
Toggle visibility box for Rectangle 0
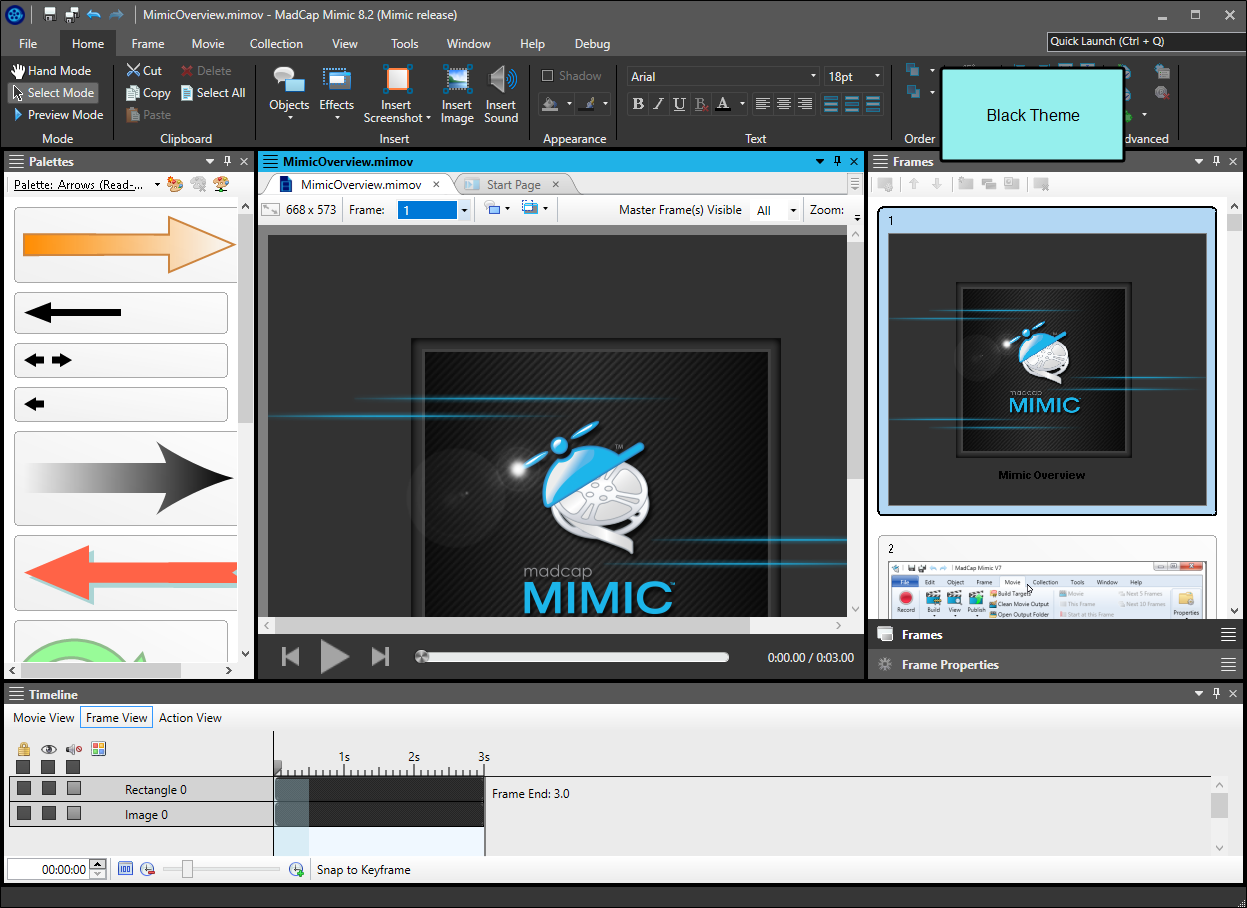49,789
